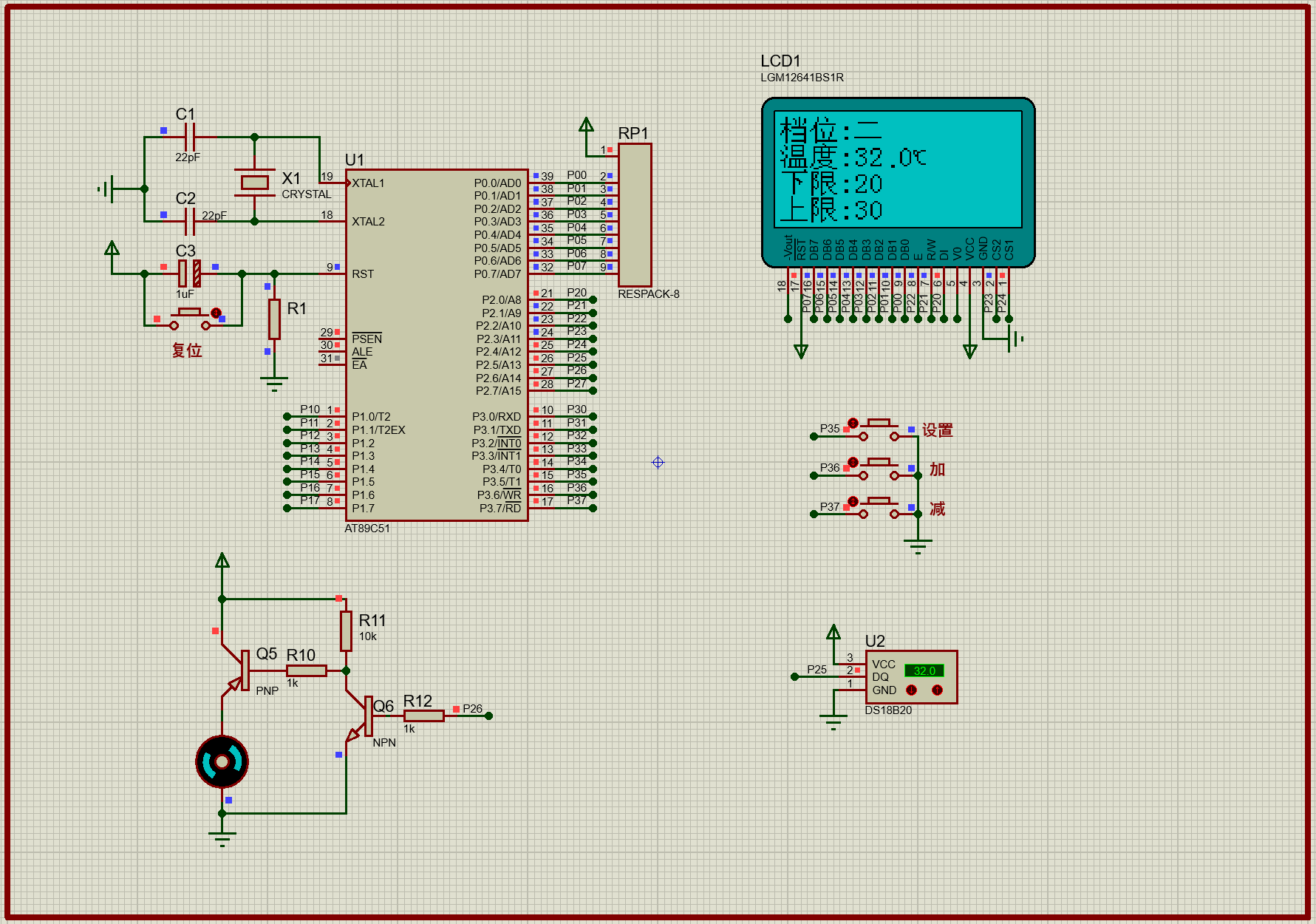Screen dimensions: 1316x924
Task: Select capacitor C2 symbol
Action: point(189,221)
